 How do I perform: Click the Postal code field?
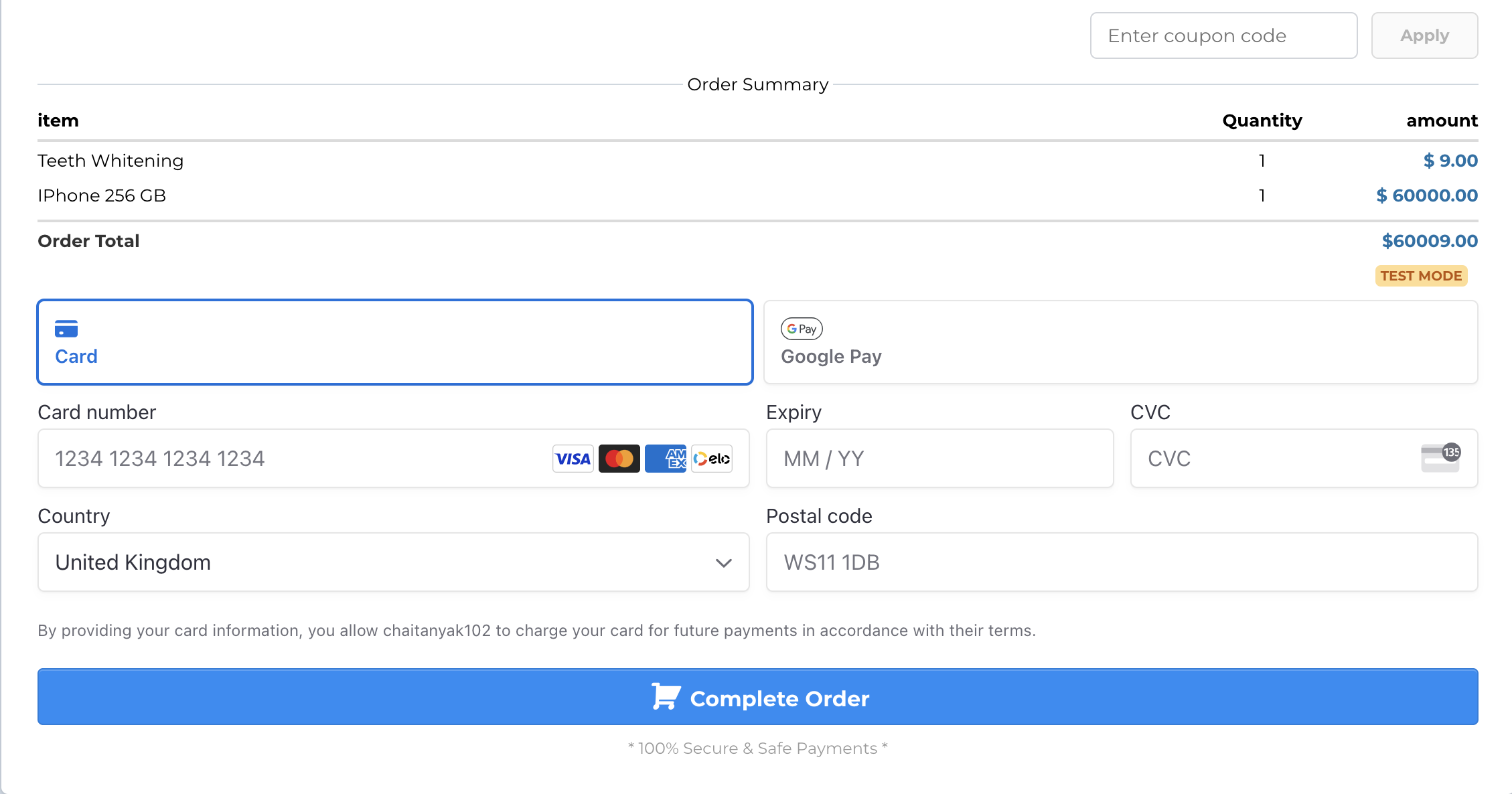click(1122, 562)
